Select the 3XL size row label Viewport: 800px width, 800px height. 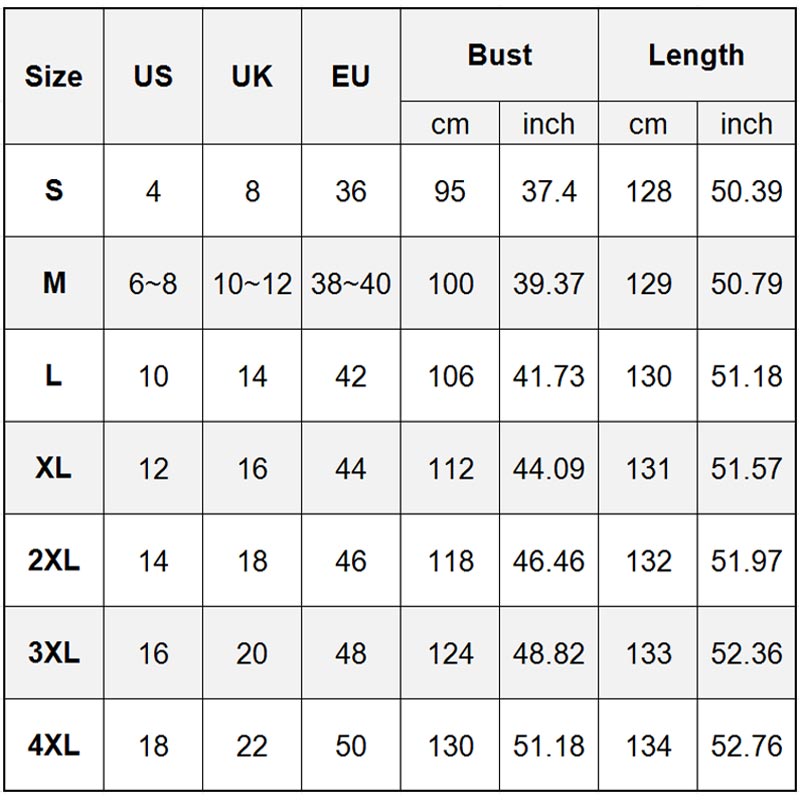tap(54, 653)
